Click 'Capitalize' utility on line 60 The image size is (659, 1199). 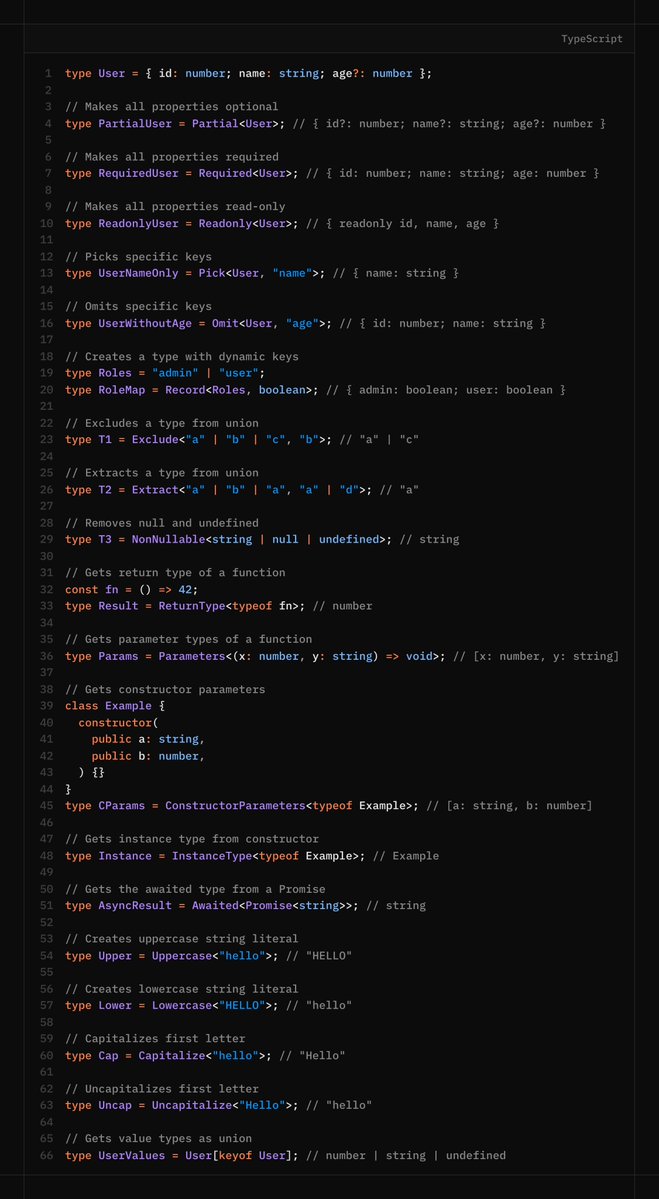click(172, 1055)
